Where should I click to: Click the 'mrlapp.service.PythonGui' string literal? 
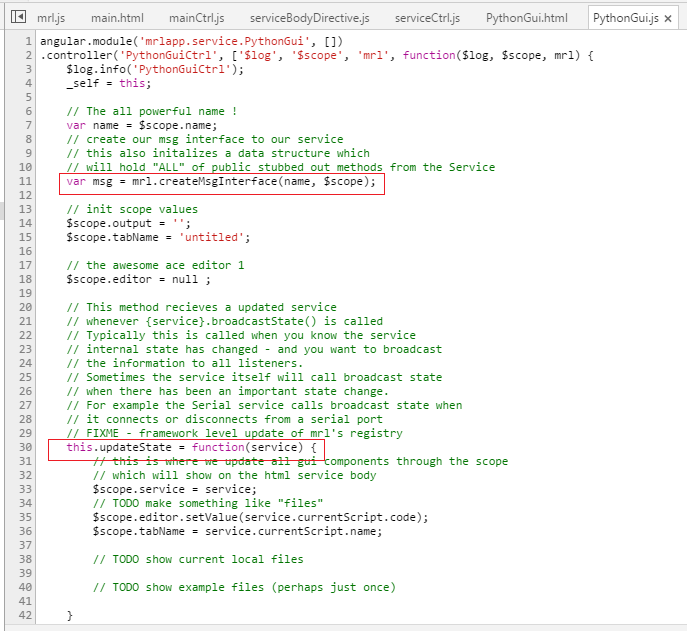224,41
